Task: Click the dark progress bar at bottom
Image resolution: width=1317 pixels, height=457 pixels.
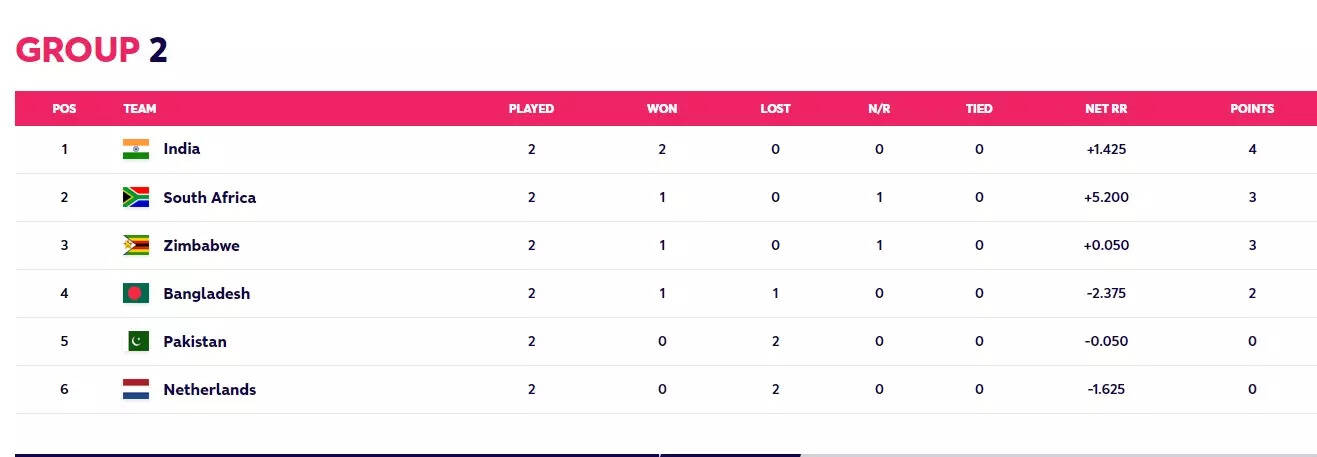Action: pyautogui.click(x=400, y=454)
